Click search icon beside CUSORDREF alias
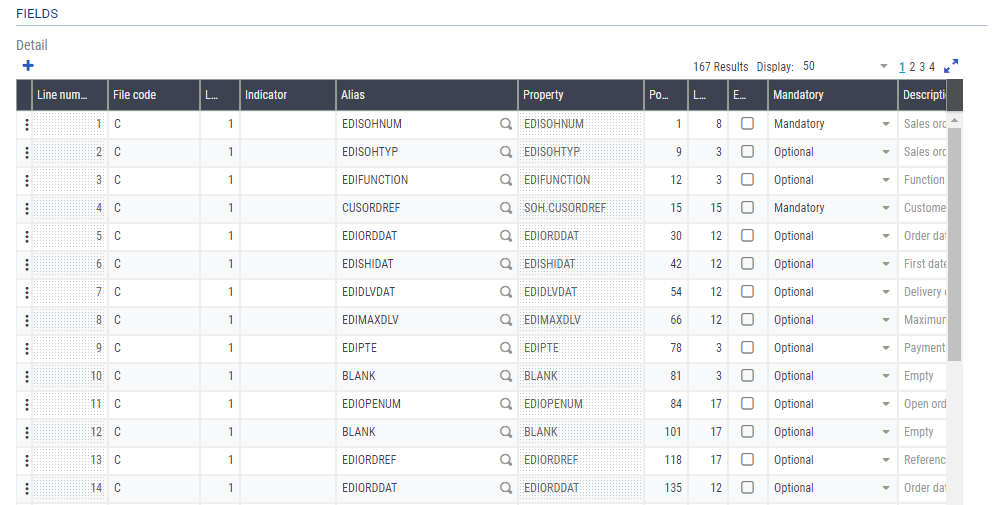This screenshot has height=505, width=1002. click(506, 208)
